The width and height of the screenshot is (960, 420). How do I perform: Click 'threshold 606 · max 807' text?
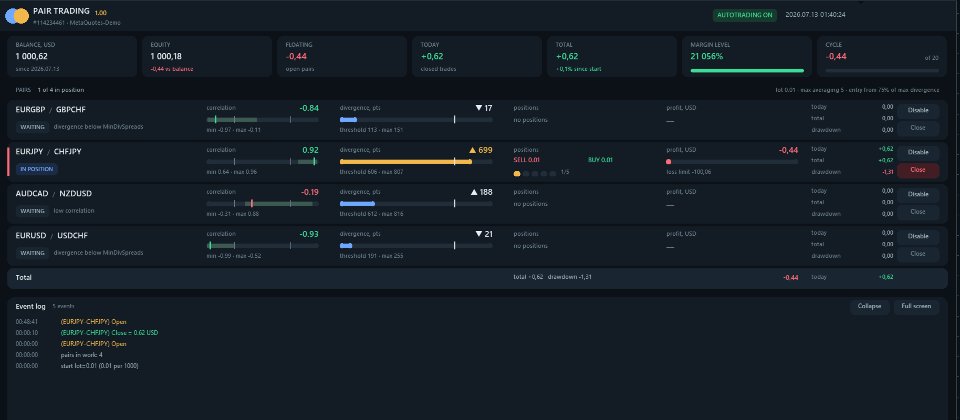pyautogui.click(x=372, y=172)
